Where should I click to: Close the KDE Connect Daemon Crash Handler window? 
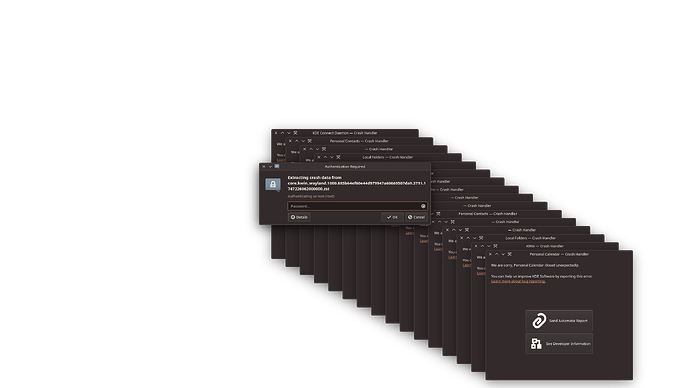point(276,133)
